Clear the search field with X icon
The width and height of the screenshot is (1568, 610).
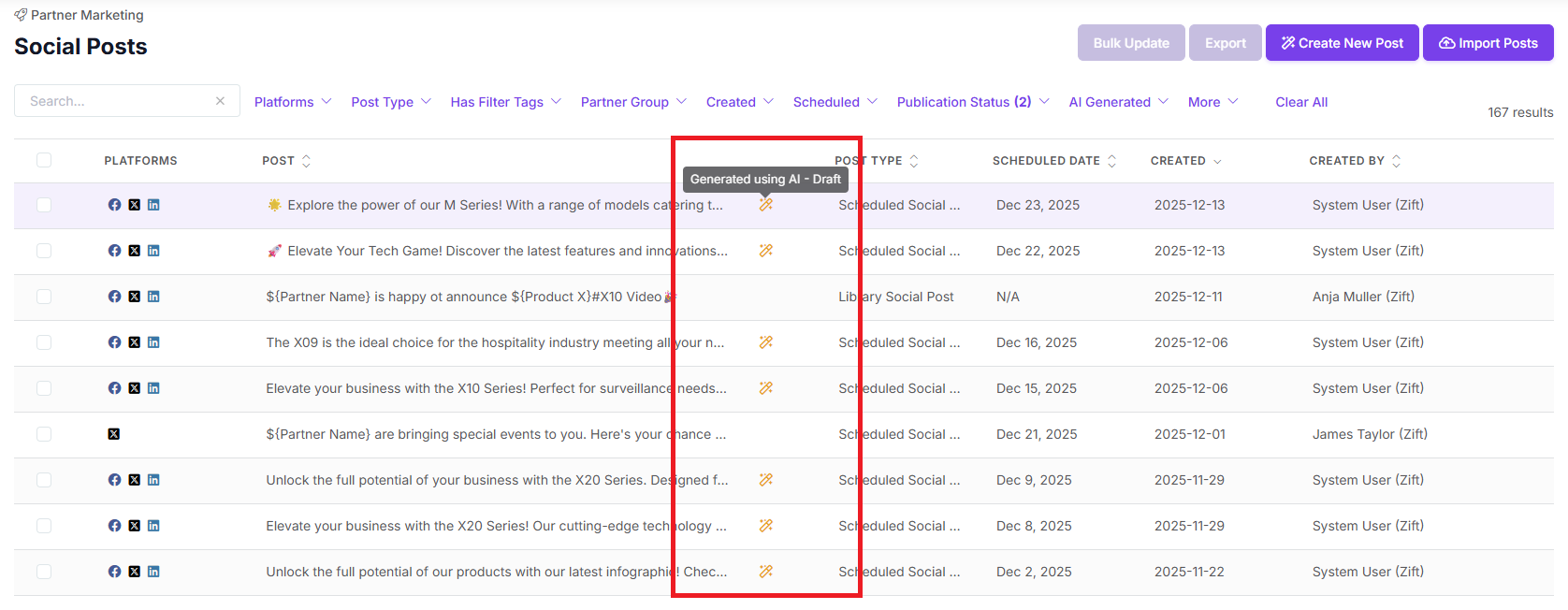pyautogui.click(x=220, y=101)
